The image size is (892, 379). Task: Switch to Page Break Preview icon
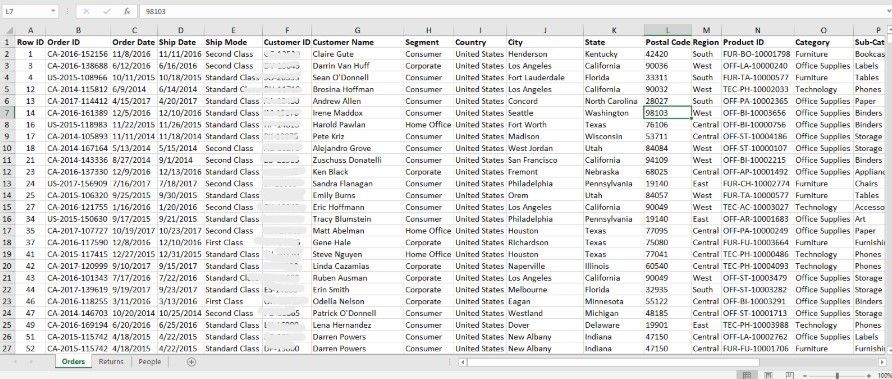pos(790,376)
